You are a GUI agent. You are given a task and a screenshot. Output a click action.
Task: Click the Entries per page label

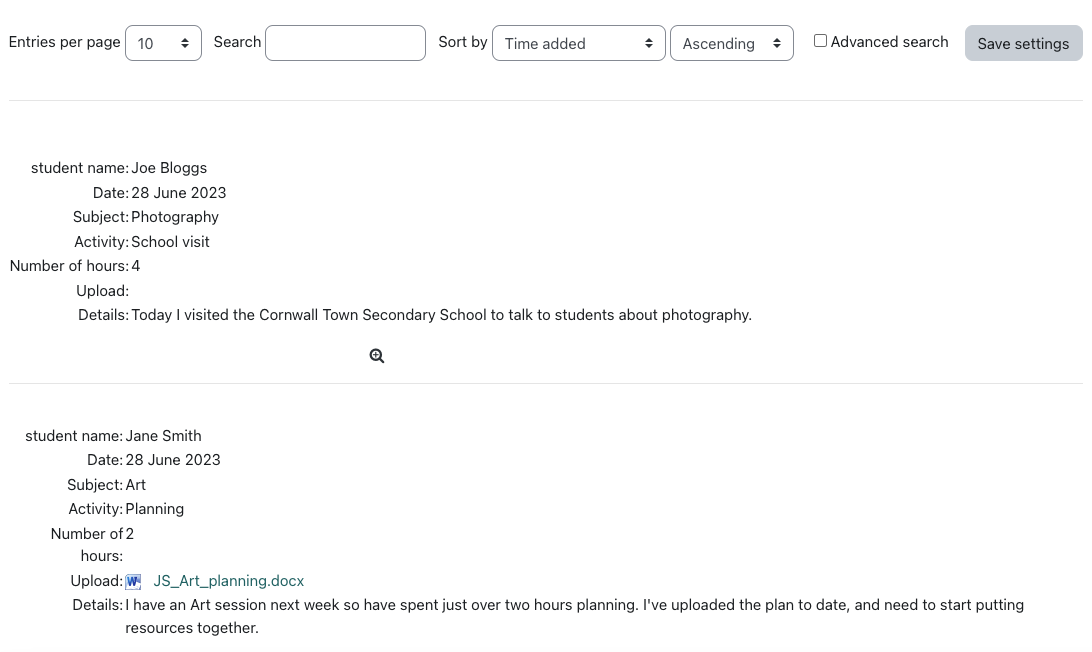point(64,42)
